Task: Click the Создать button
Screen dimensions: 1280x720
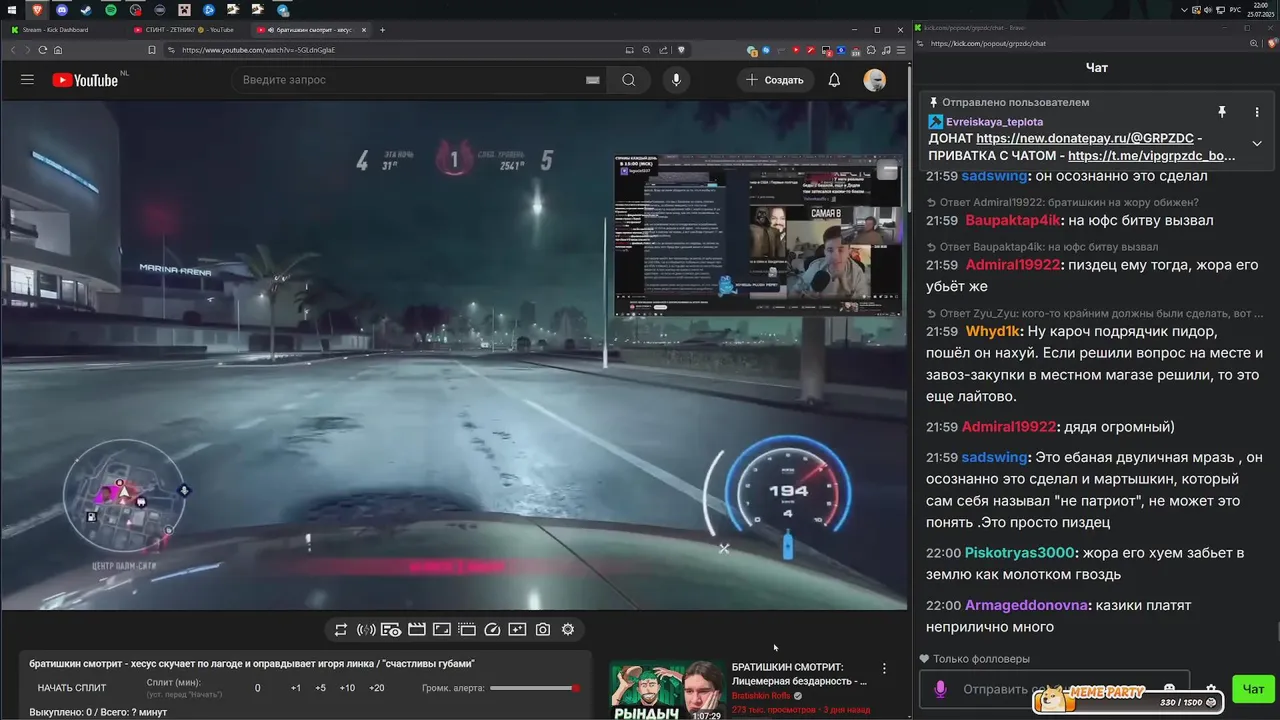Action: point(775,80)
